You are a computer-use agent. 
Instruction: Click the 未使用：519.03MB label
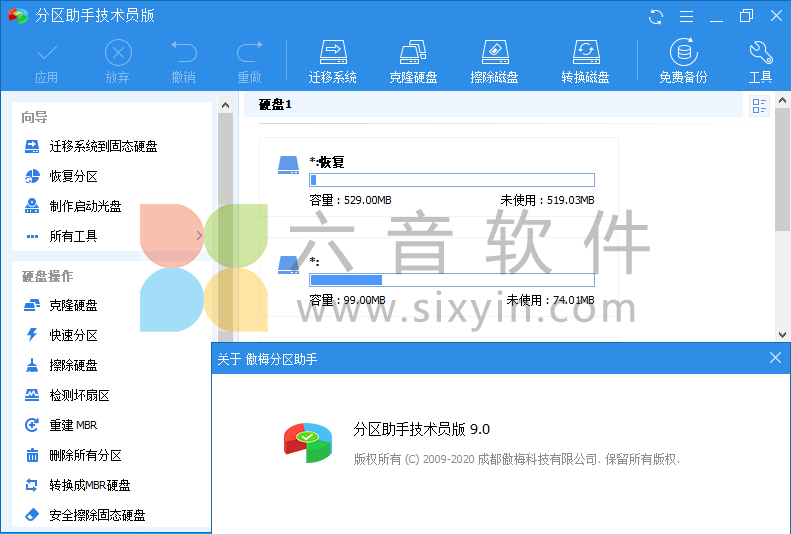(547, 200)
